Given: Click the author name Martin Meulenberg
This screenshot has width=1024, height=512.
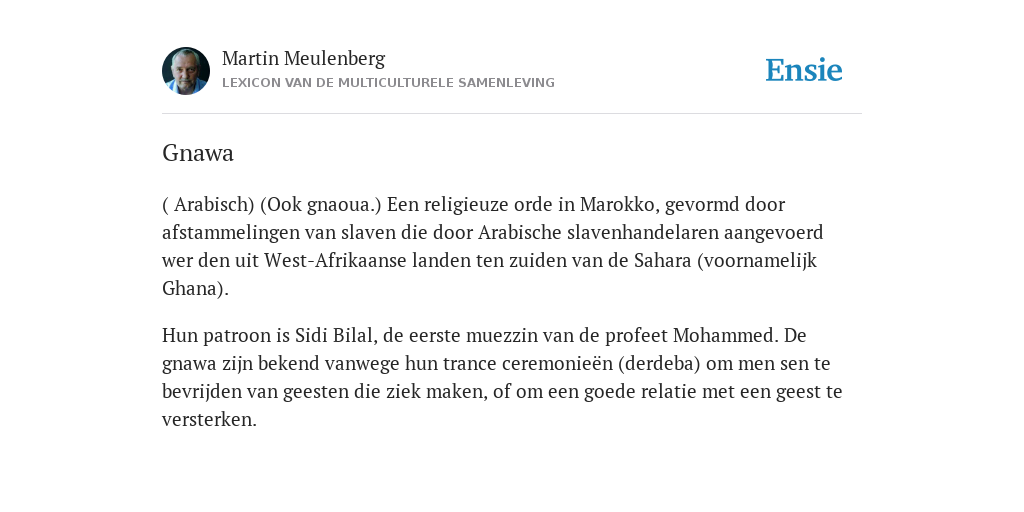Looking at the screenshot, I should [304, 59].
